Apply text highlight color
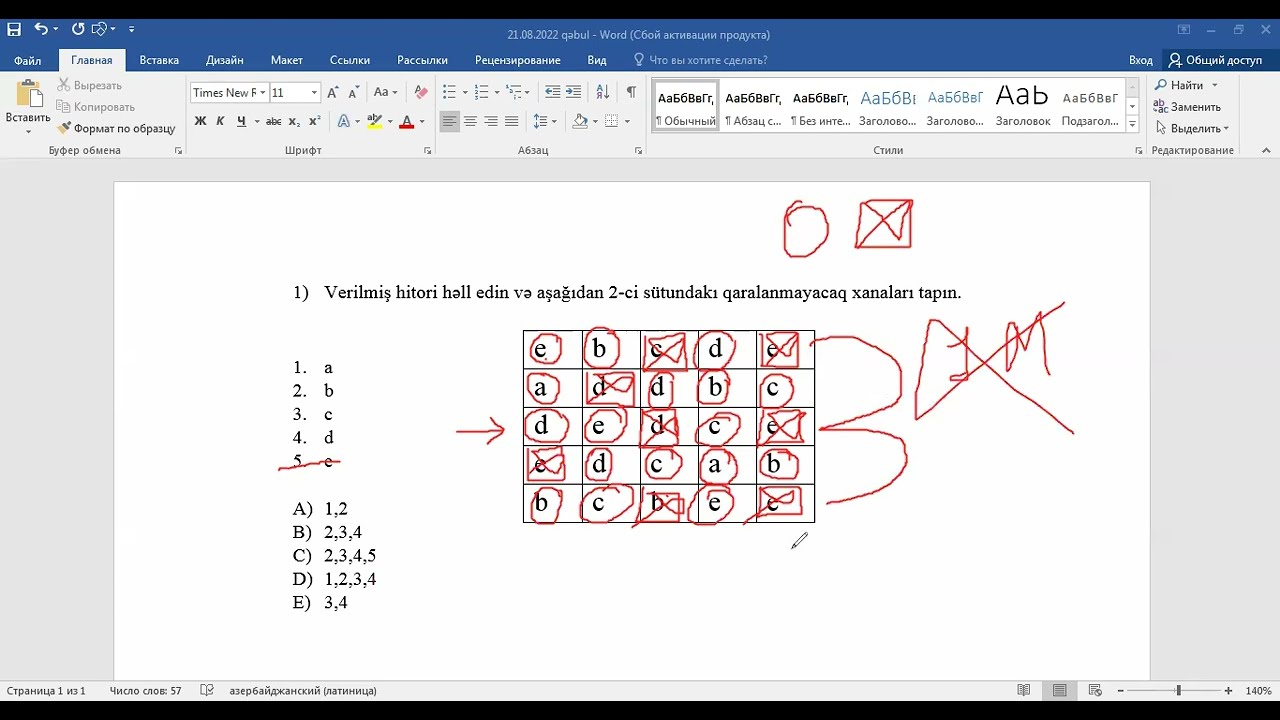The width and height of the screenshot is (1280, 720). (x=374, y=121)
